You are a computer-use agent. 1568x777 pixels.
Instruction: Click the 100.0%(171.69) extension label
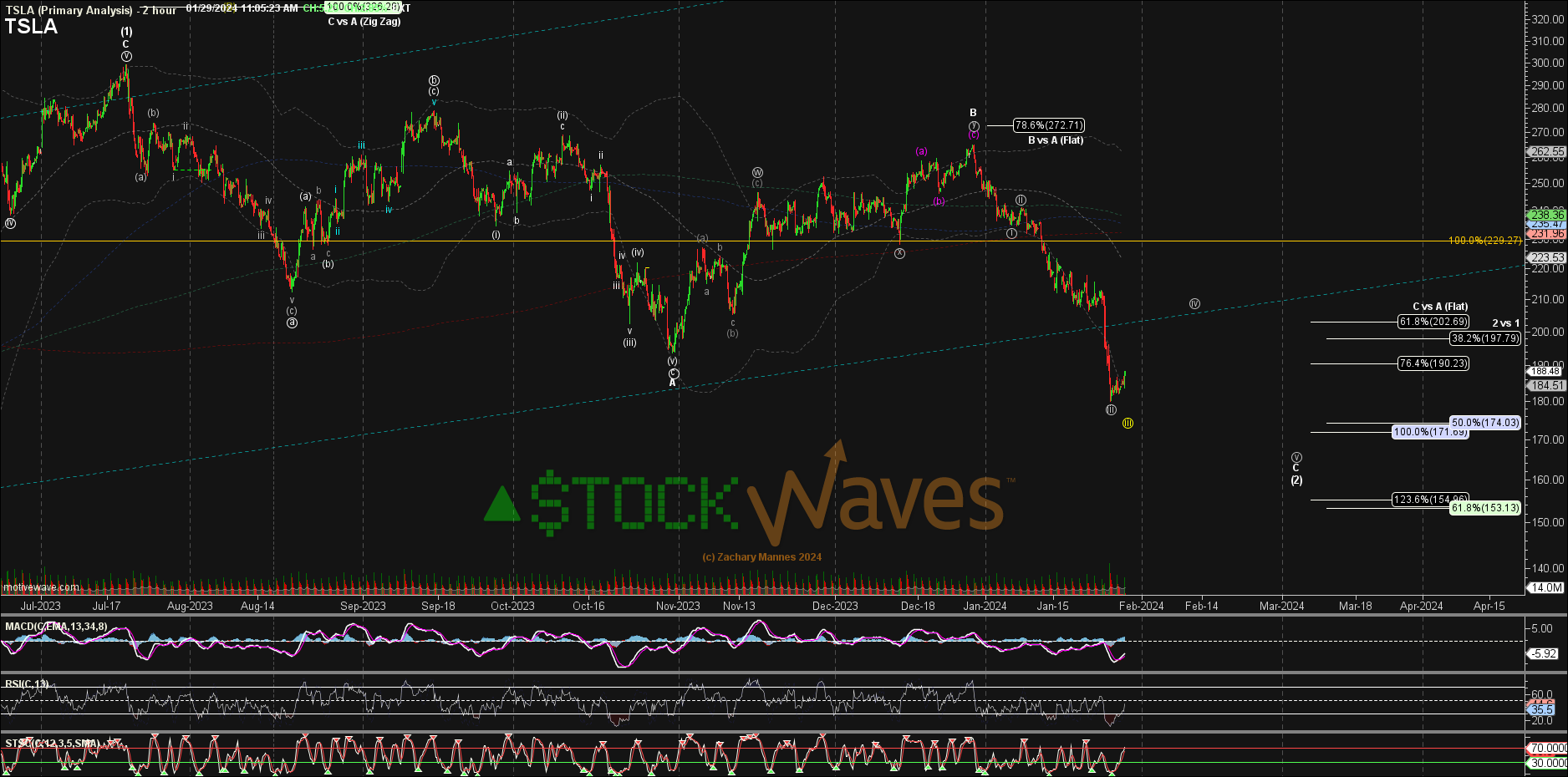point(1430,432)
